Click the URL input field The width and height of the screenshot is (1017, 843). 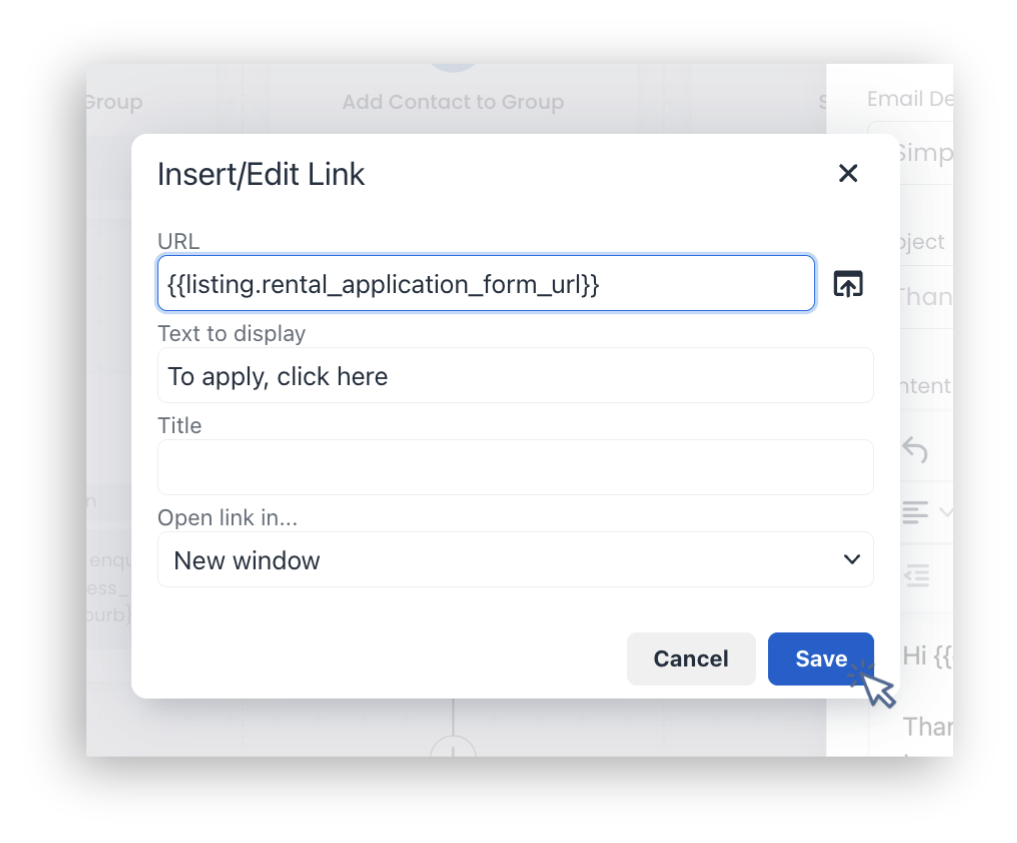click(486, 283)
